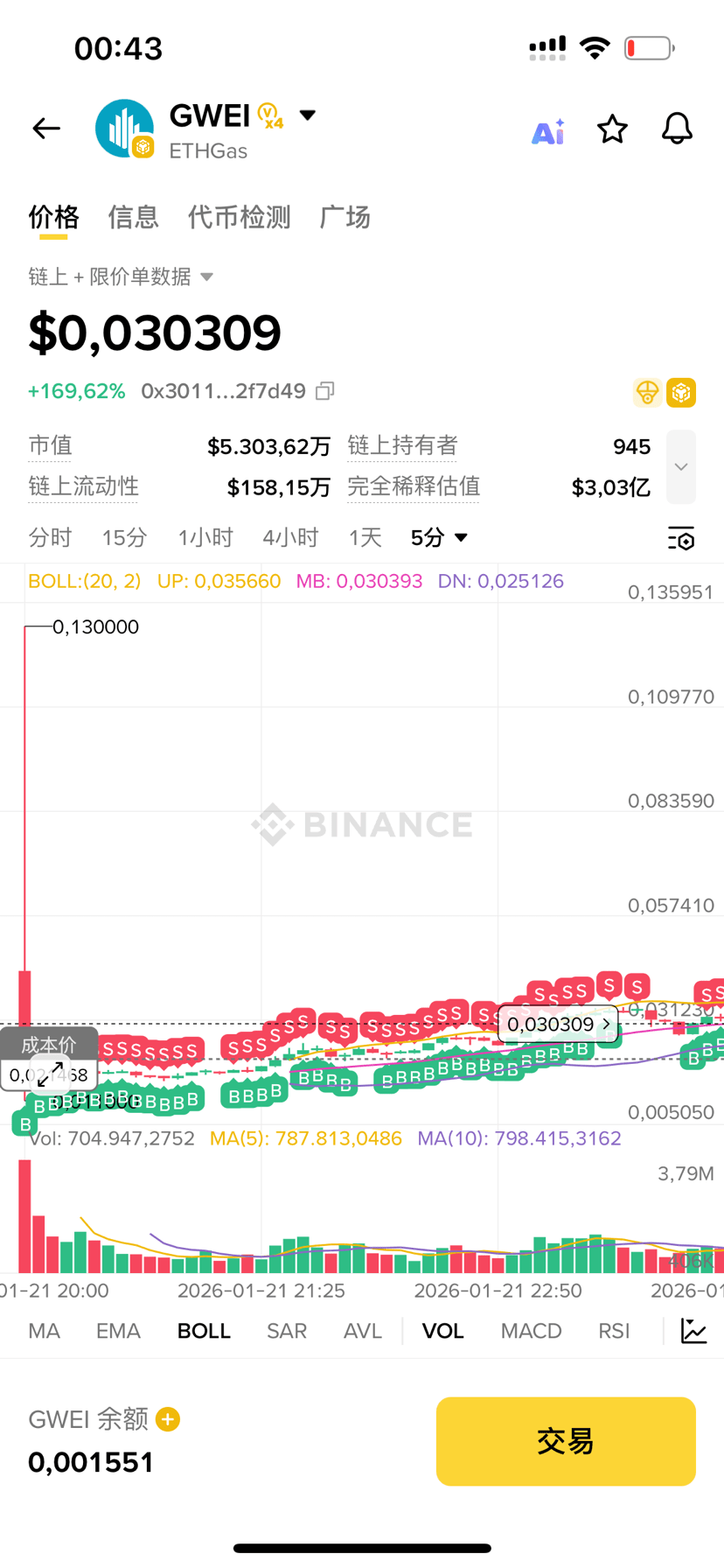
Task: Toggle the RSI sub-indicator
Action: [614, 1331]
